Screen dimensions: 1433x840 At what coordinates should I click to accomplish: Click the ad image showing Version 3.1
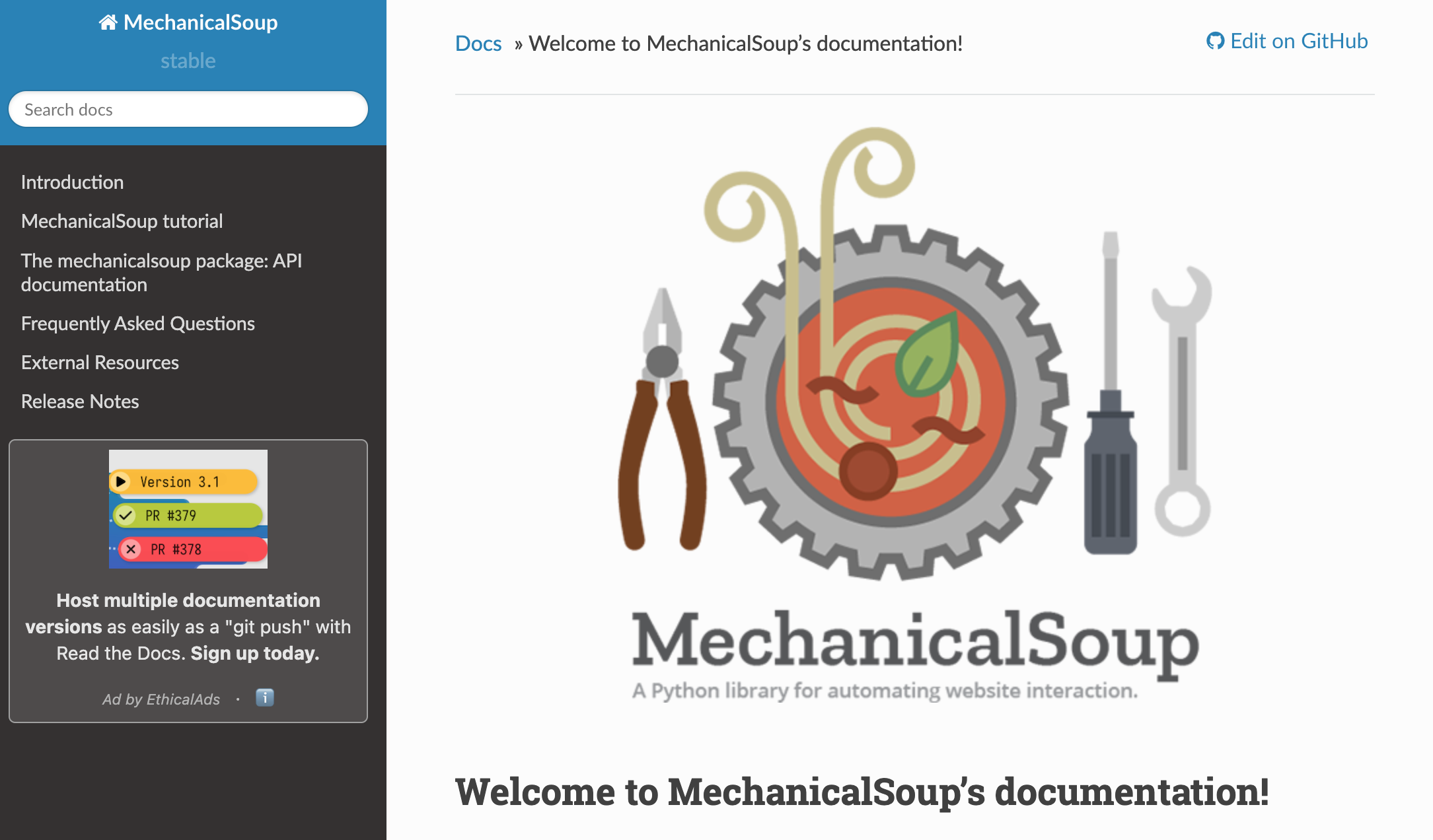(x=188, y=508)
